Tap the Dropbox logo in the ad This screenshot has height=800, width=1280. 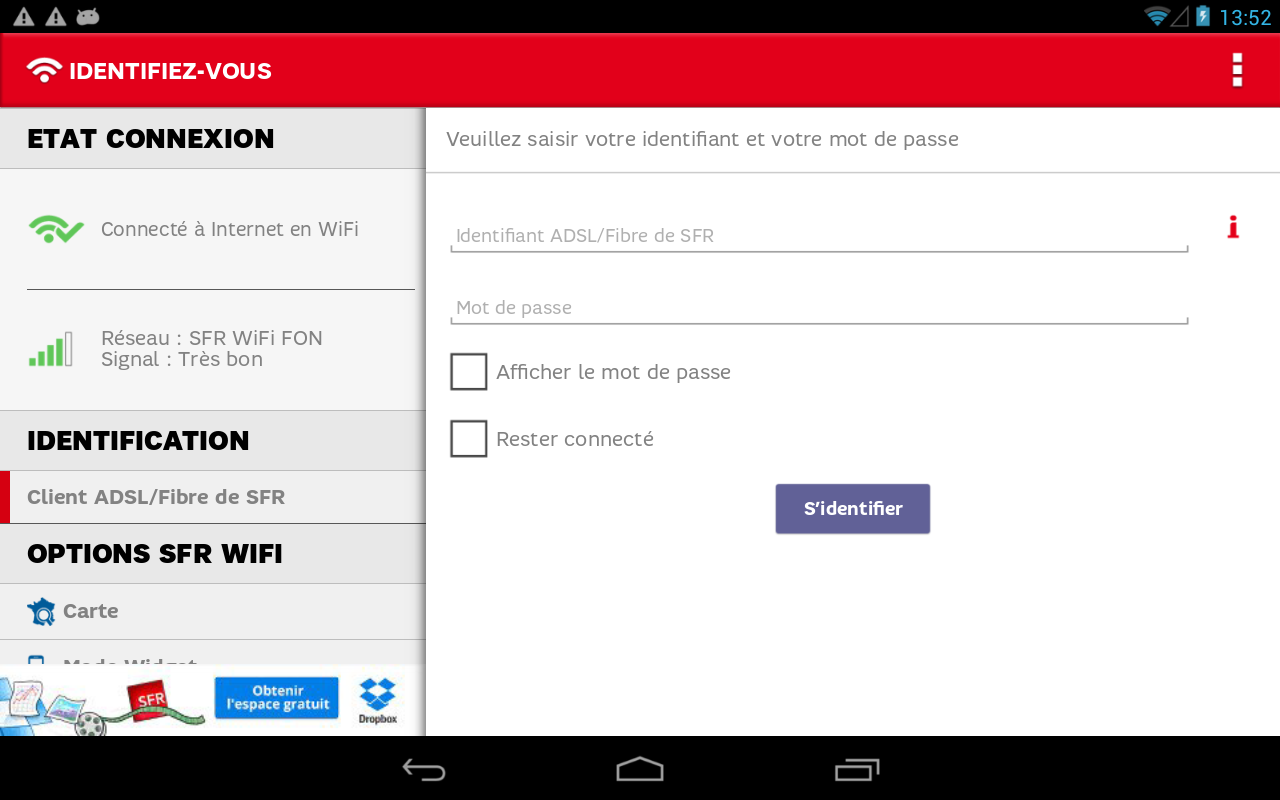pyautogui.click(x=378, y=700)
